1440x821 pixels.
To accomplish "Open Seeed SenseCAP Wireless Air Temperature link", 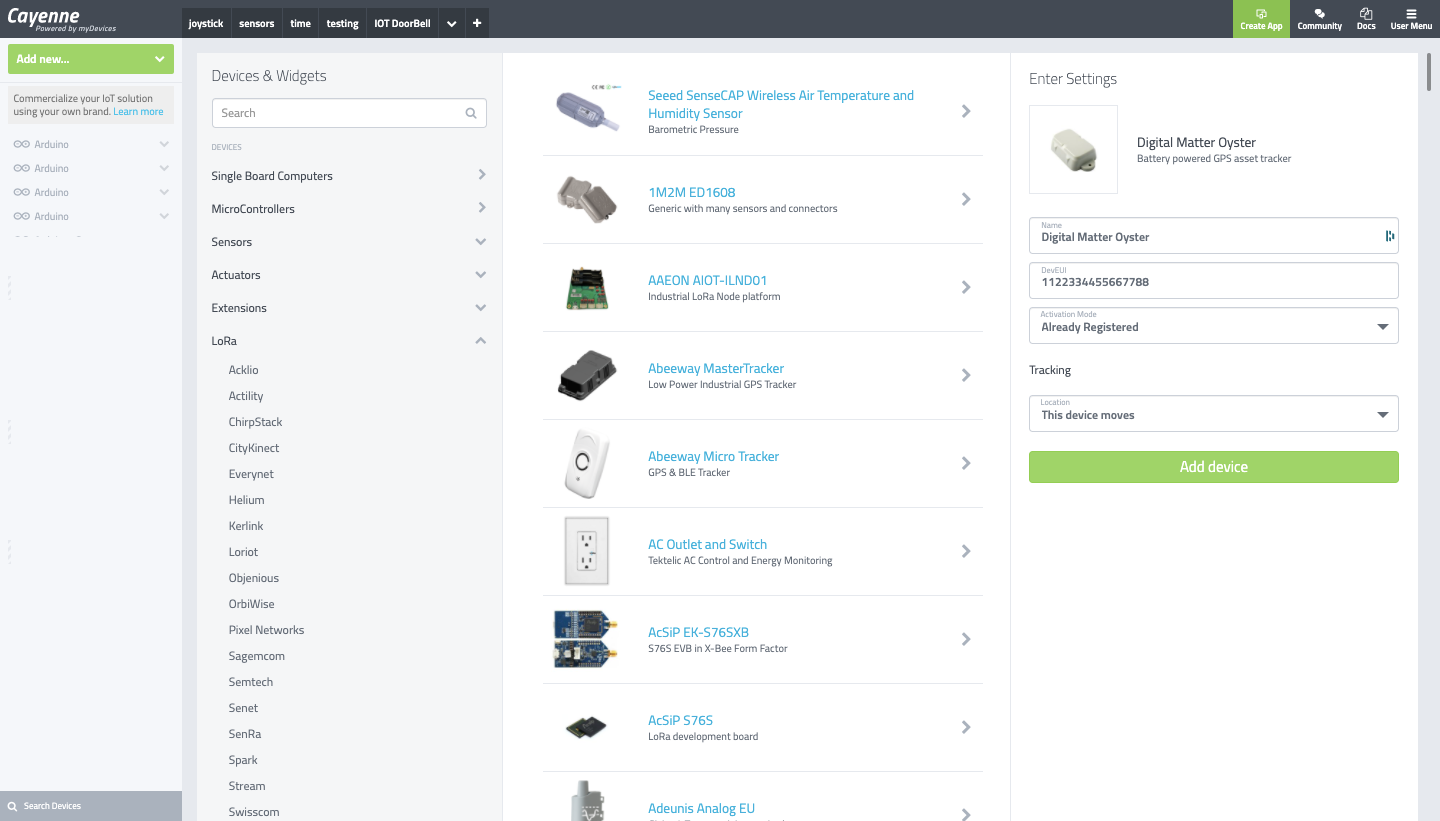I will (781, 104).
